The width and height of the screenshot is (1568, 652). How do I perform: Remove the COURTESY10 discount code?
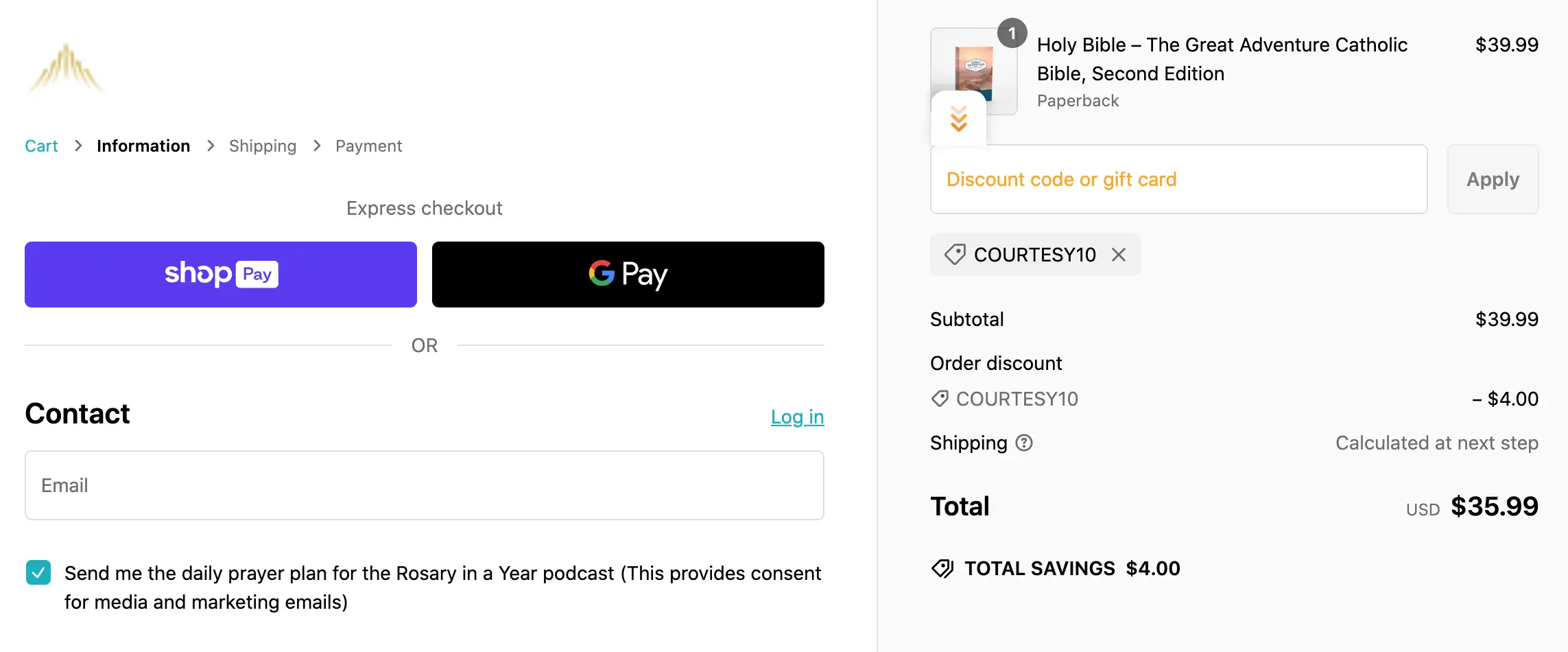point(1119,255)
